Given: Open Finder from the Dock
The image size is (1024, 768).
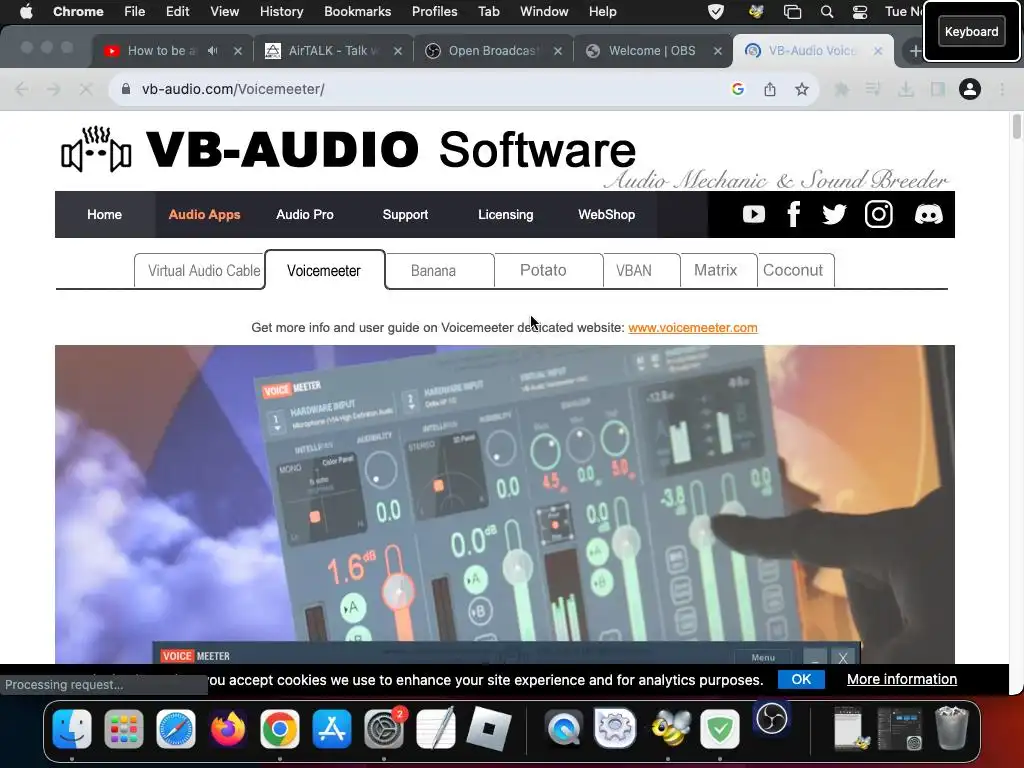Looking at the screenshot, I should (72, 728).
